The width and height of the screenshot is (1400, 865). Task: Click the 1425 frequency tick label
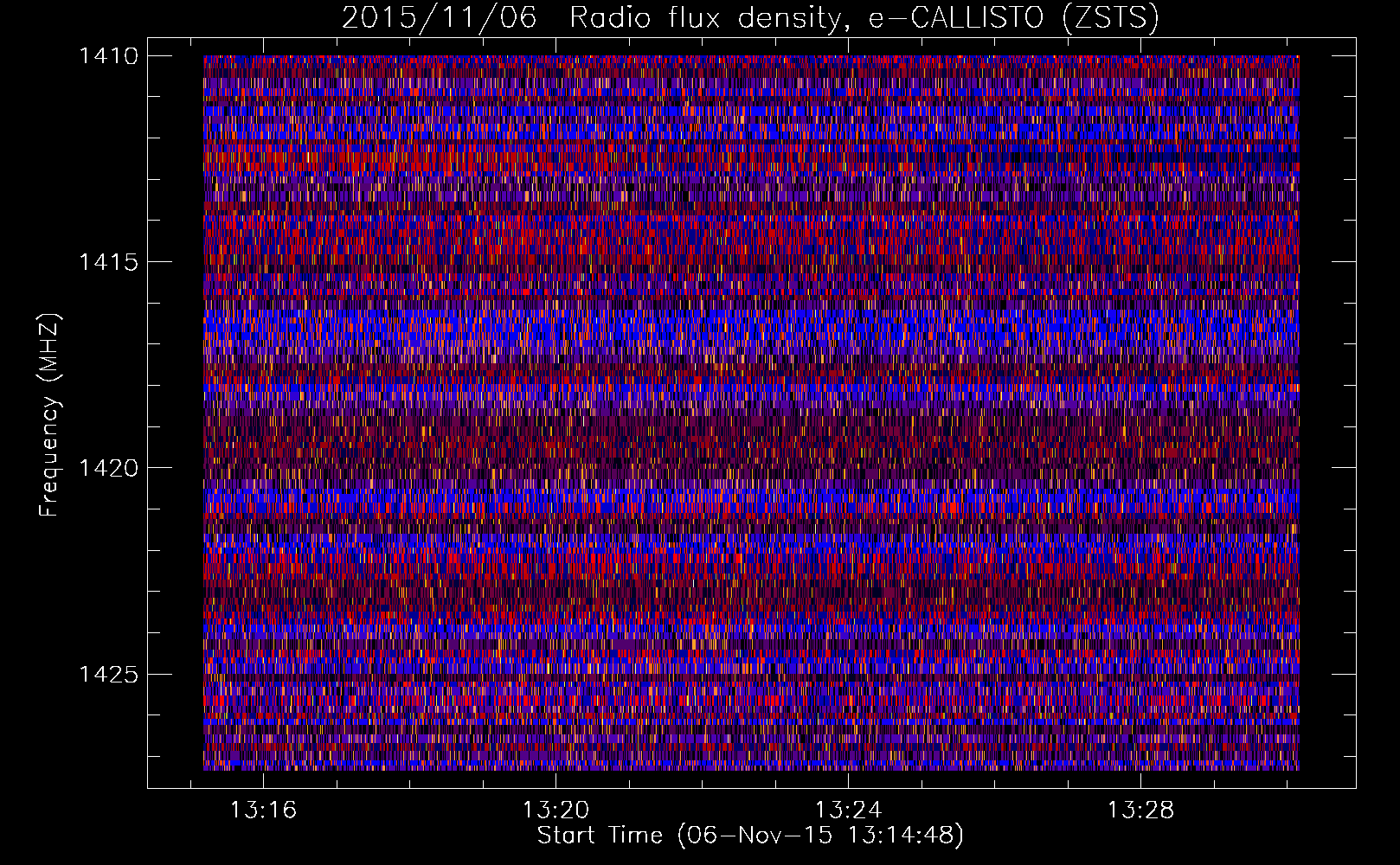(108, 674)
